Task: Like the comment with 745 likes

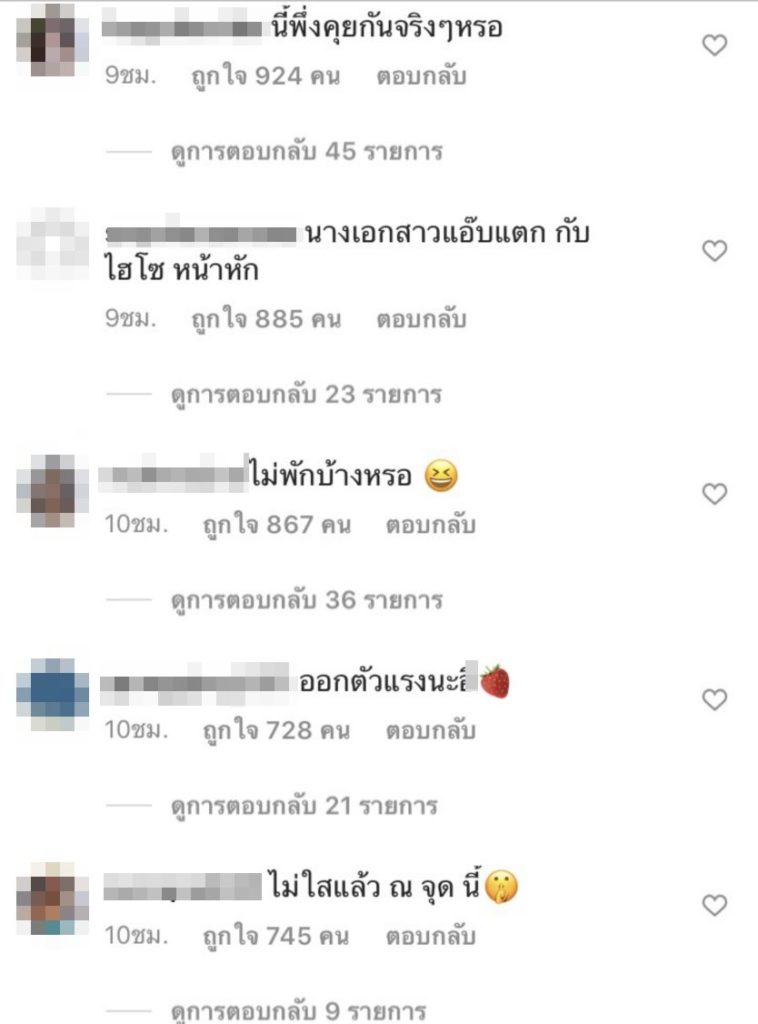Action: click(714, 905)
